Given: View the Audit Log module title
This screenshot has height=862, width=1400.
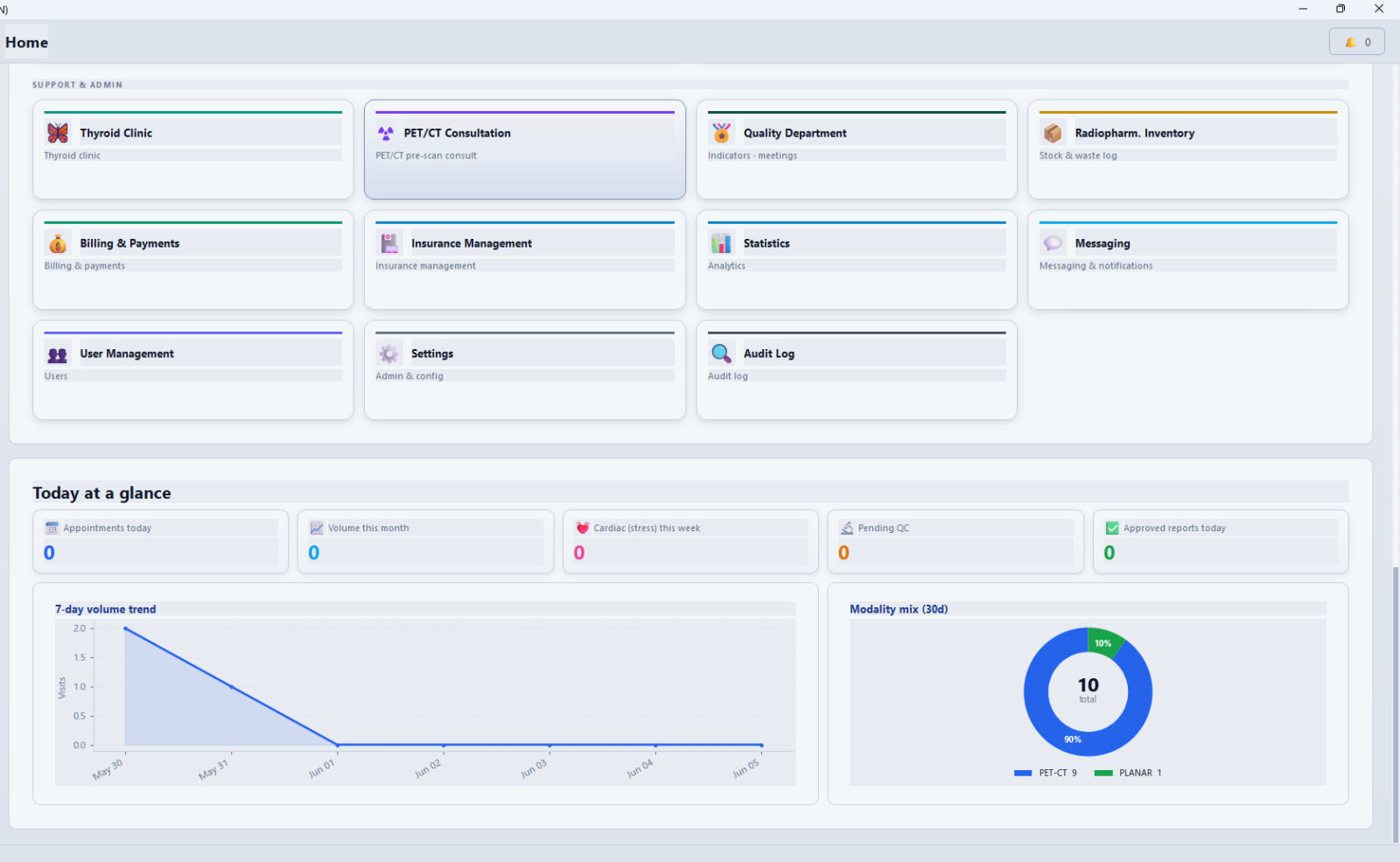Looking at the screenshot, I should (769, 354).
